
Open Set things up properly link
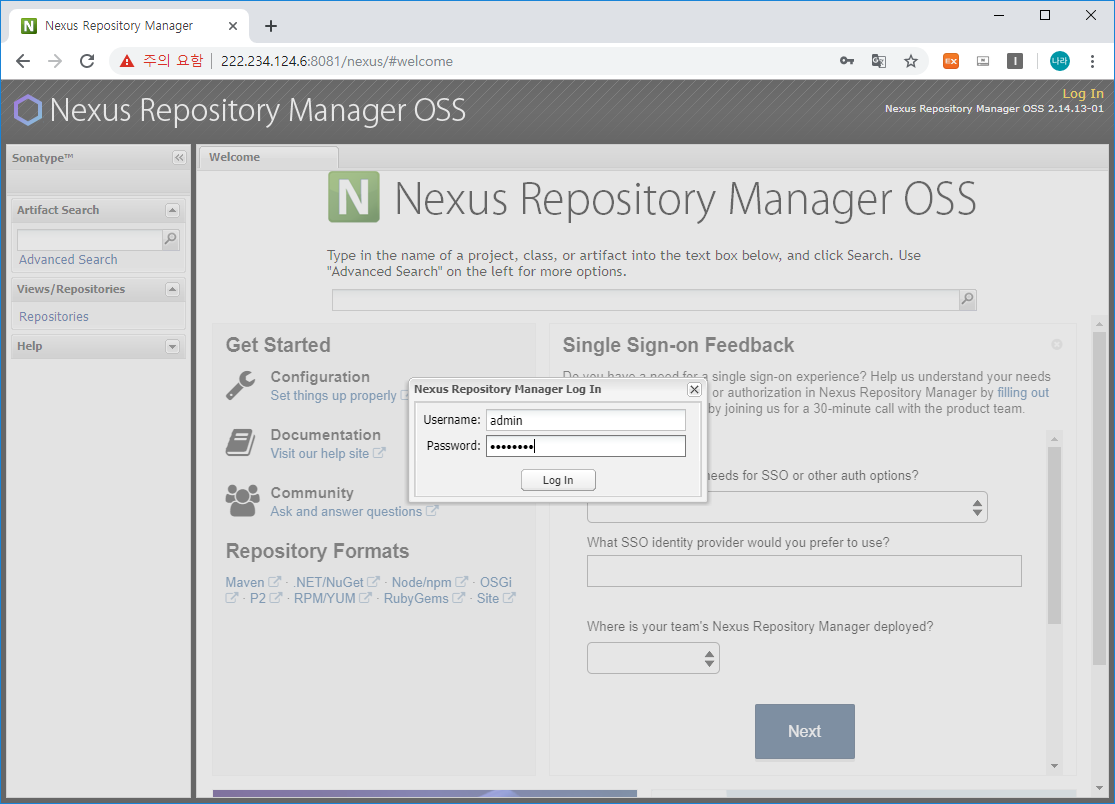[x=334, y=395]
